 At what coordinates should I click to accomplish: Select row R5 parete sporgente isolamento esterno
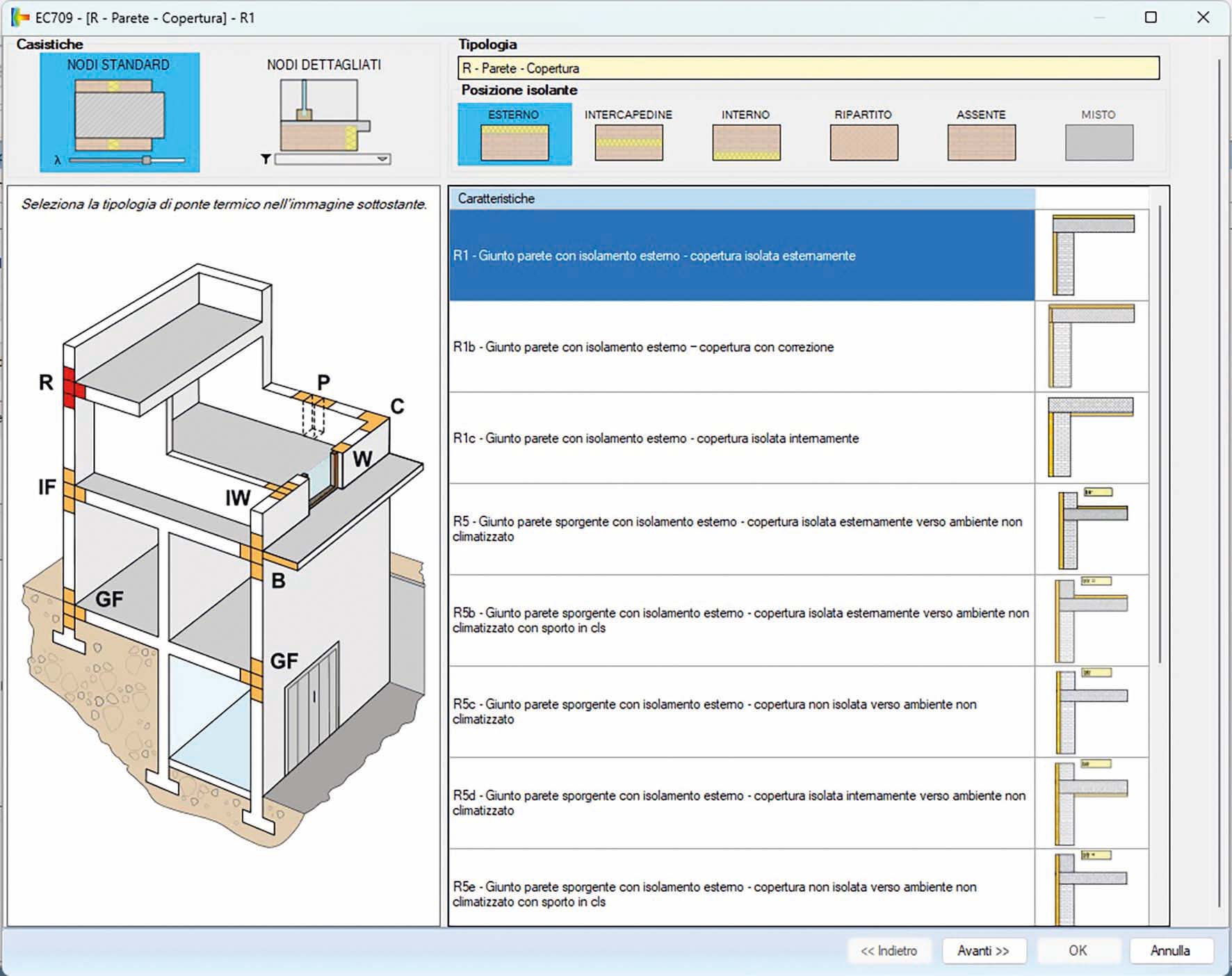(x=742, y=529)
